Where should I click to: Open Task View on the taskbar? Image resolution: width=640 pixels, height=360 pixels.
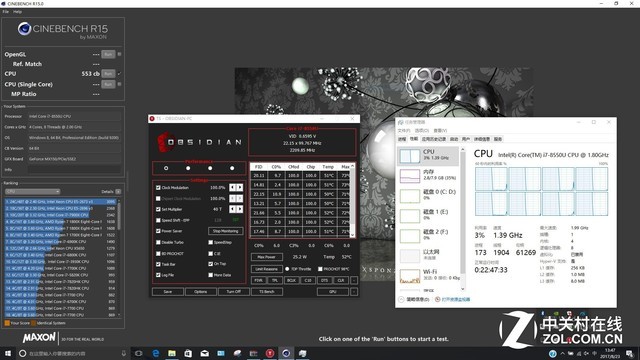(x=139, y=353)
